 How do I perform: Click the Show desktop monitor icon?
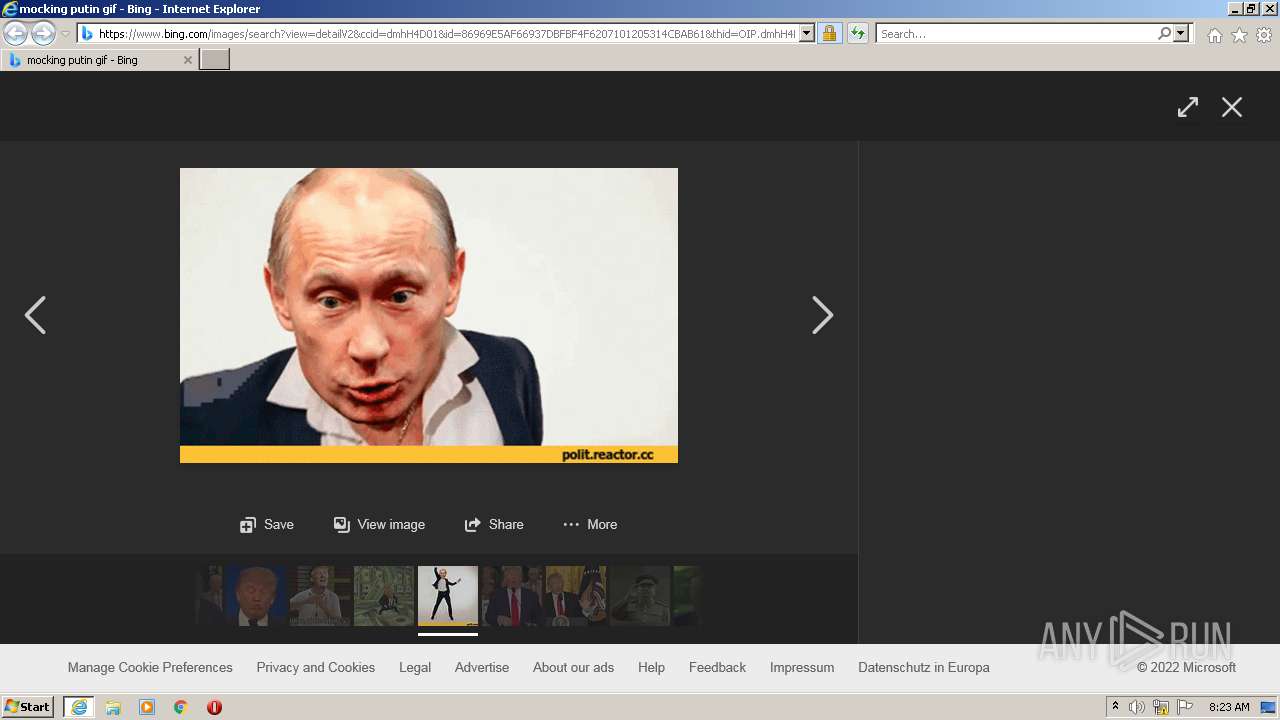click(x=1268, y=707)
